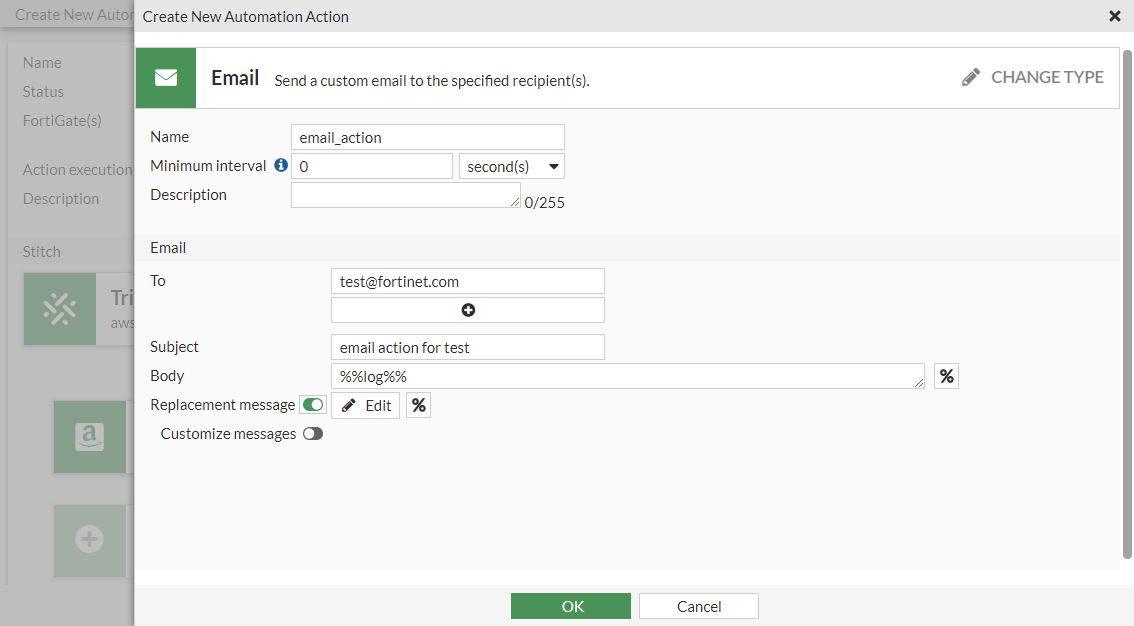Open the second(s) interval unit dropdown
Screen dimensions: 1134x626
point(512,166)
